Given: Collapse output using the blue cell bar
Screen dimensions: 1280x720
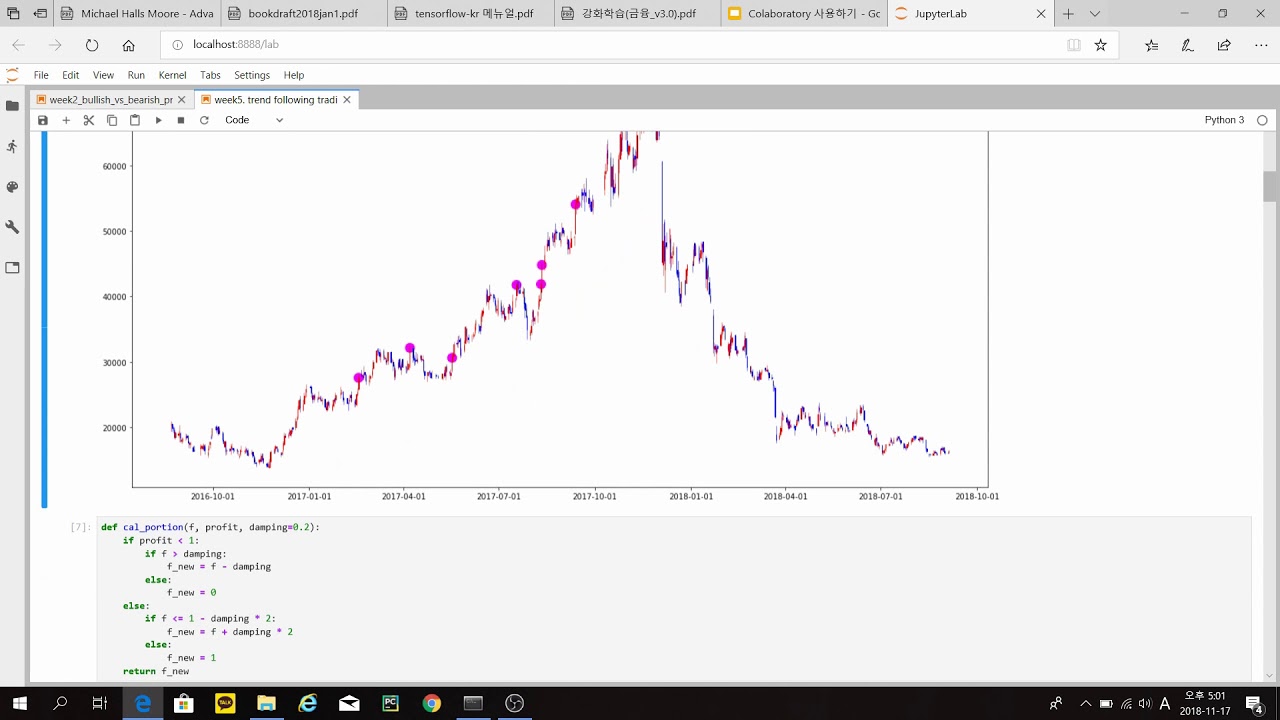Looking at the screenshot, I should [44, 319].
